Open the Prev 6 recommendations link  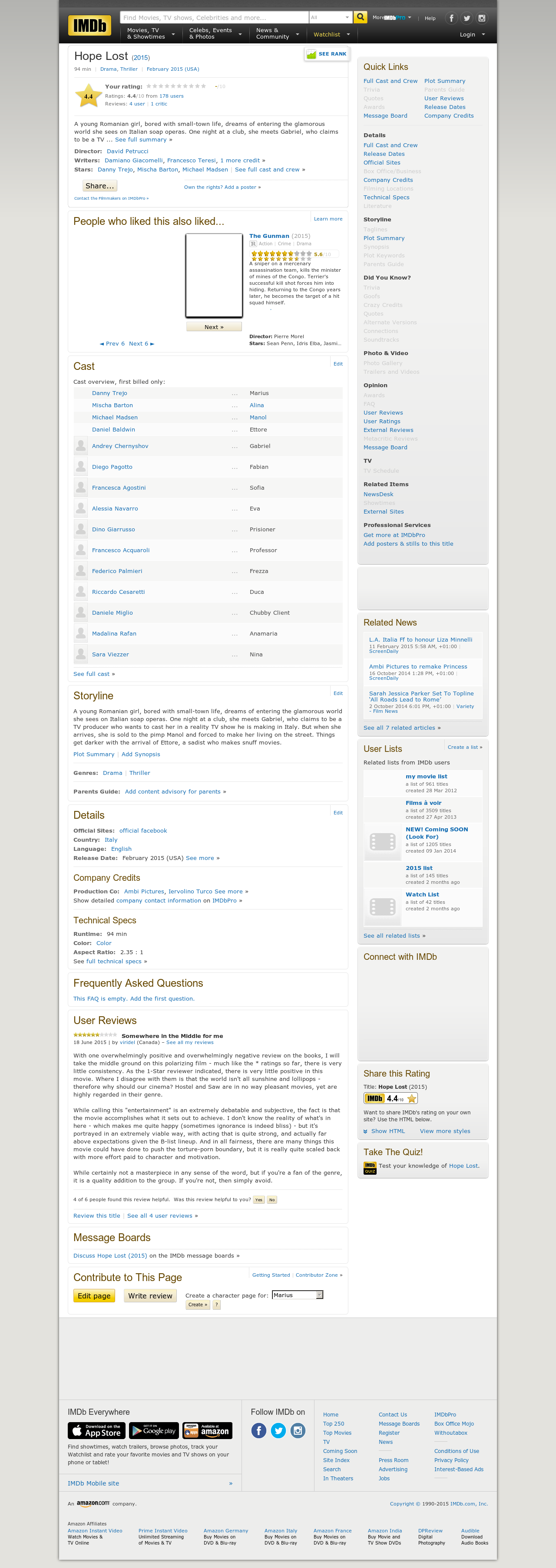[x=112, y=344]
